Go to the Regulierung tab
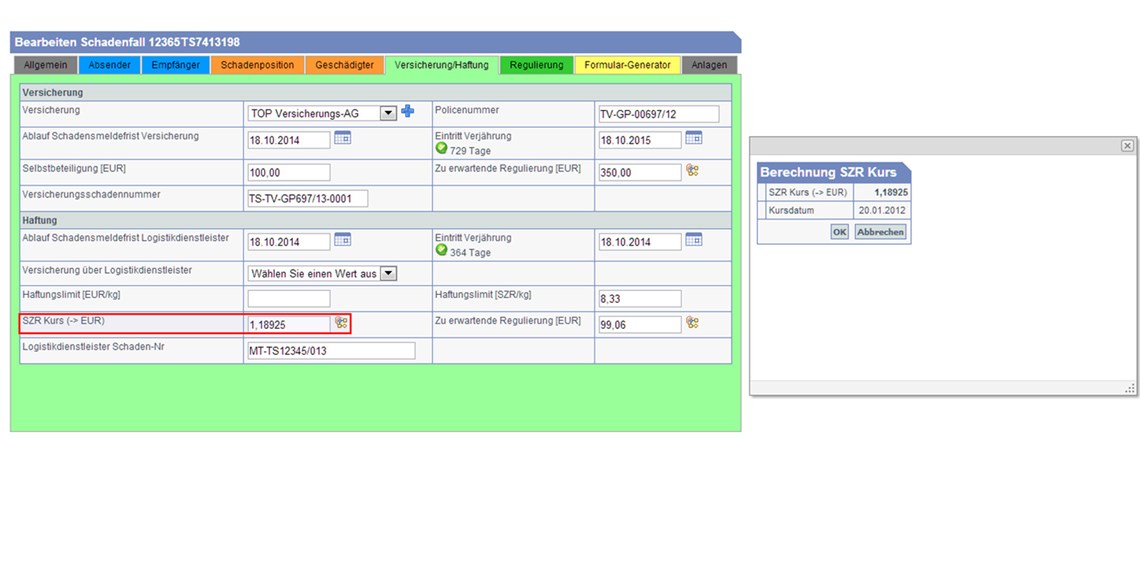Screen dimensions: 1140x580 [536, 65]
